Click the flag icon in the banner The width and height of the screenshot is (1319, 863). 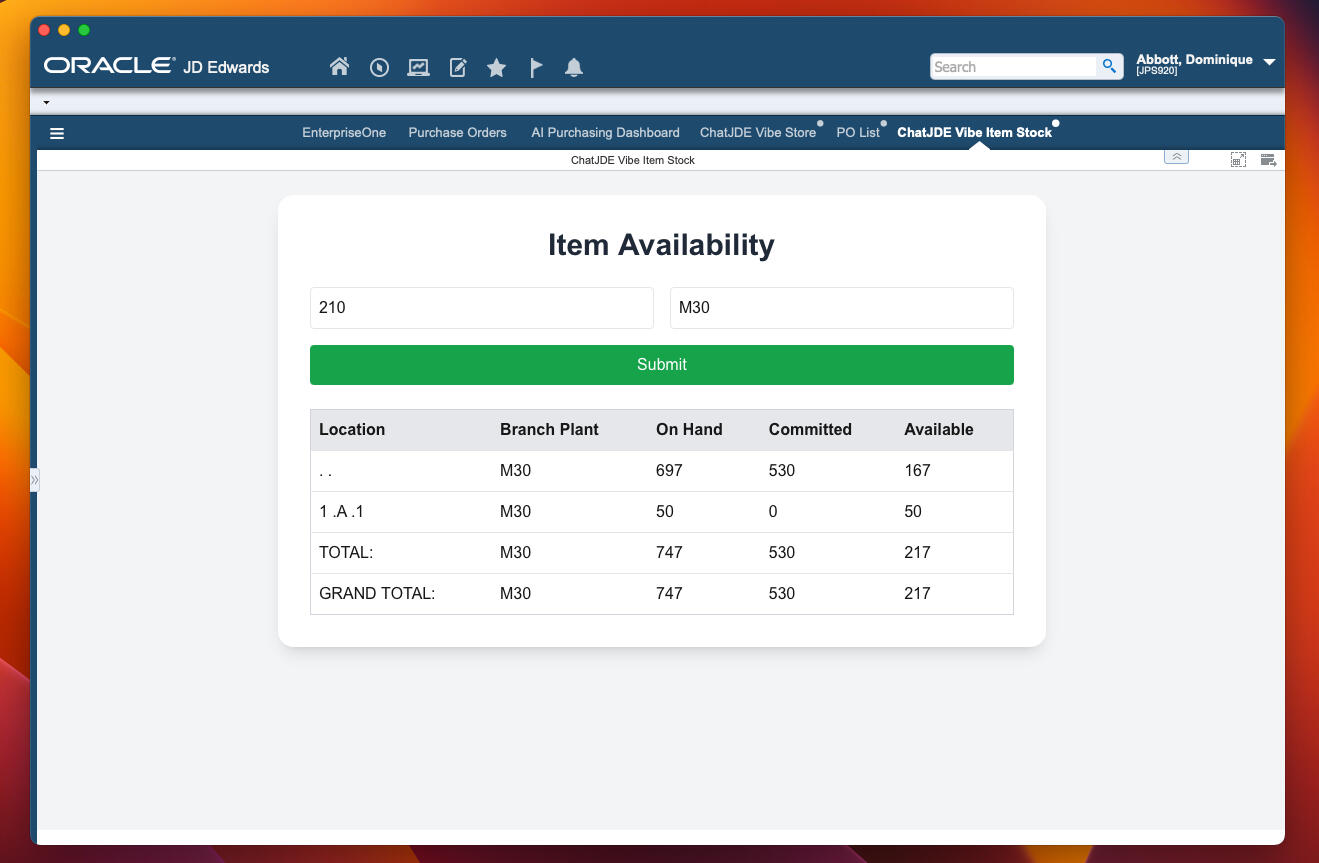point(535,67)
